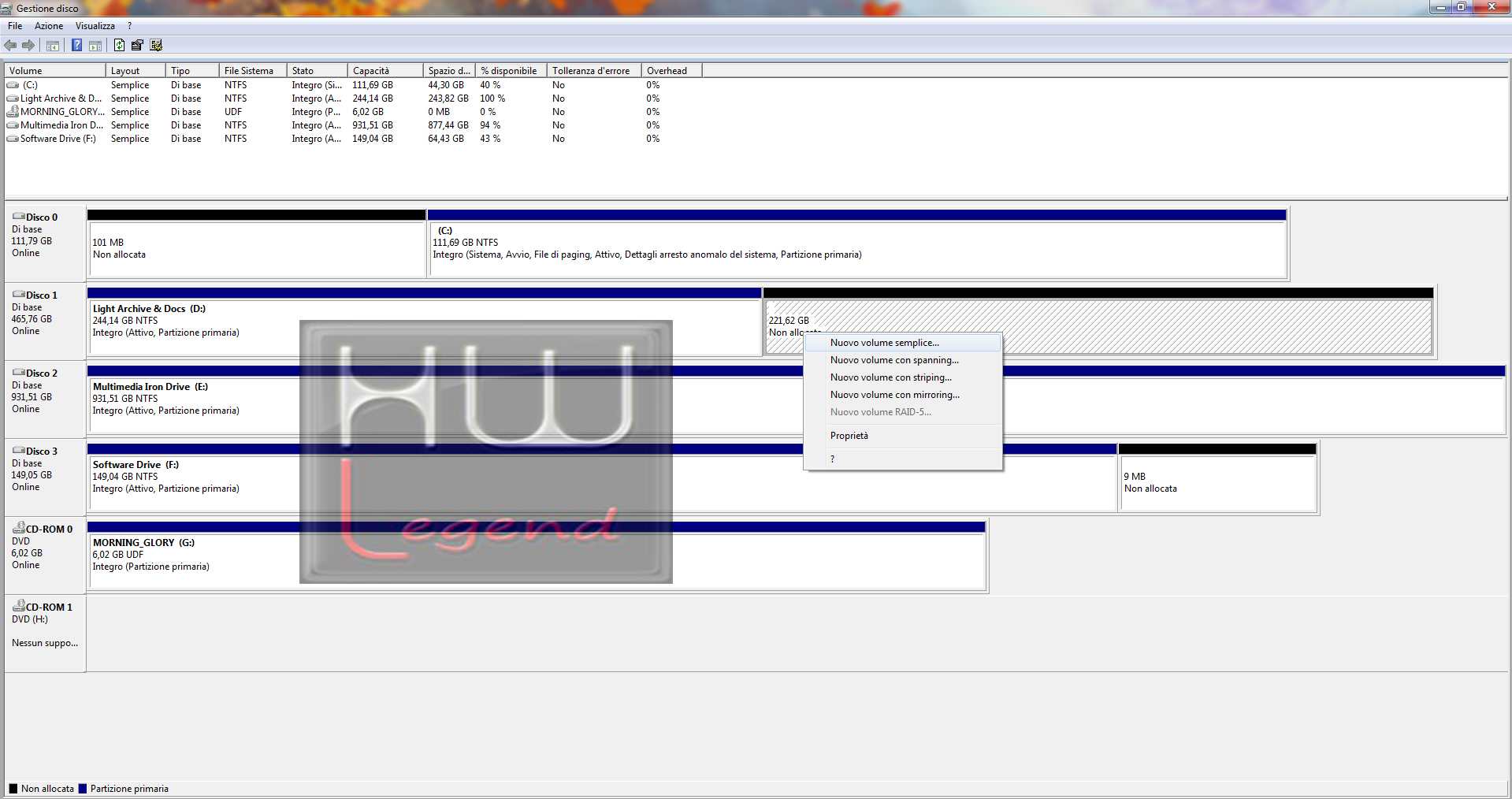Click the 931,51 GB capacity cell
Image resolution: width=1512 pixels, height=799 pixels.
coord(373,125)
